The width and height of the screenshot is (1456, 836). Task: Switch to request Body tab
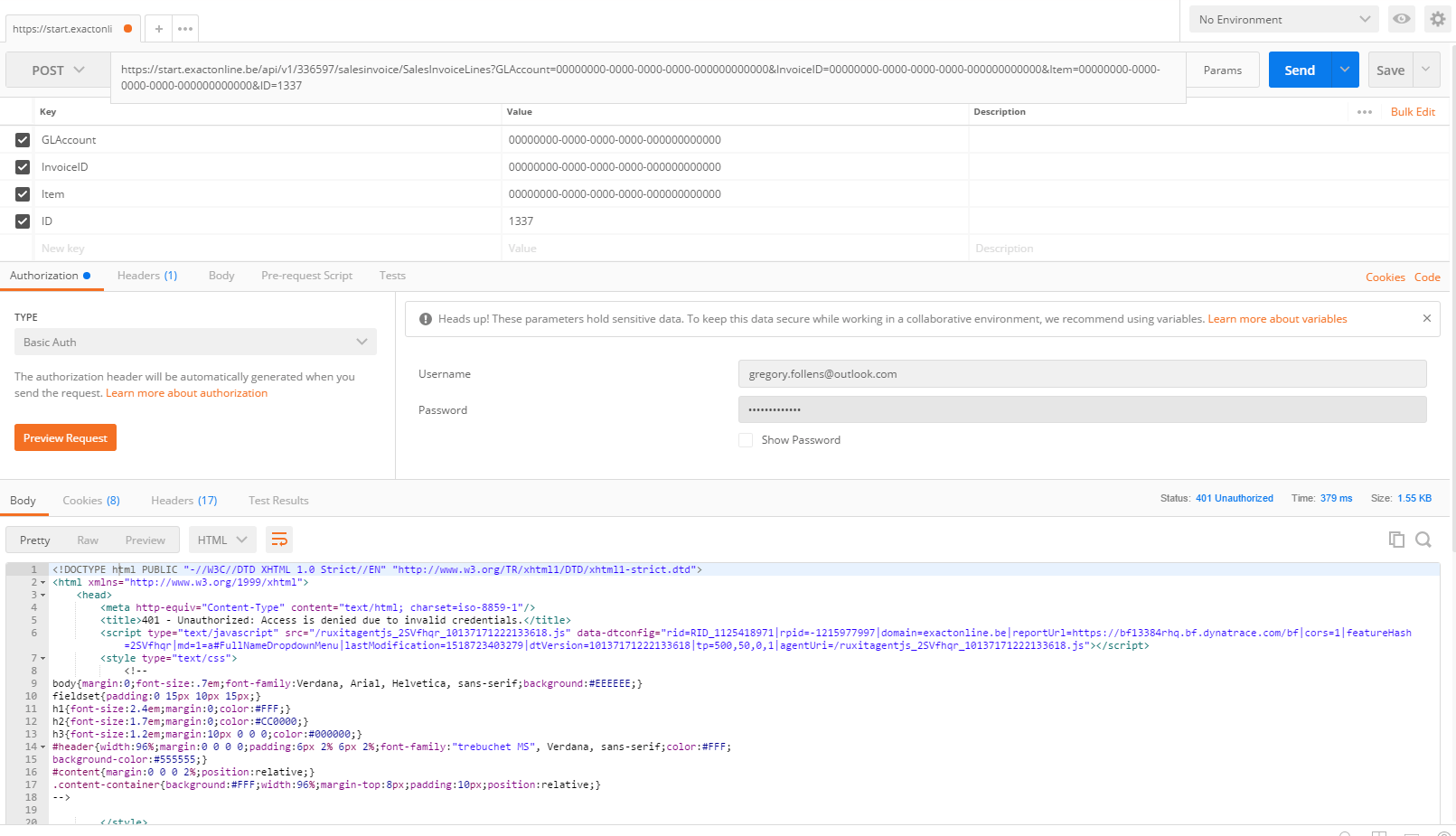pyautogui.click(x=221, y=276)
